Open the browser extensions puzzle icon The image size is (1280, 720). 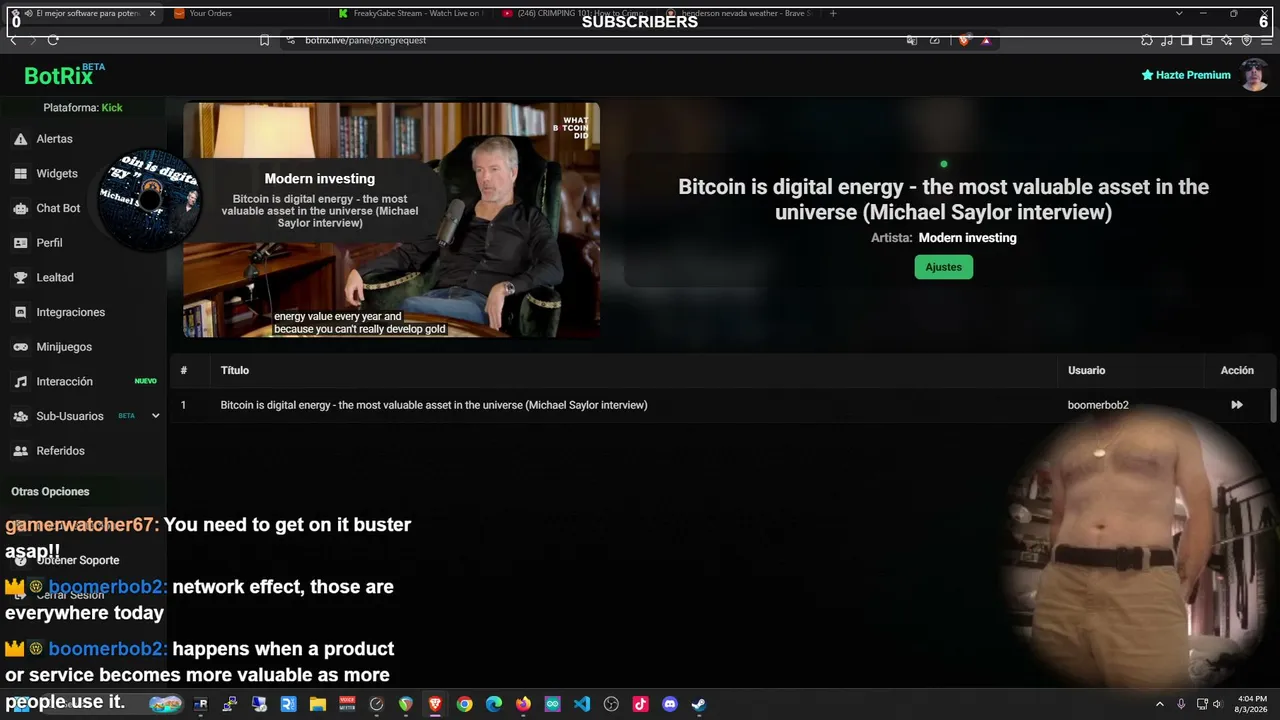pyautogui.click(x=1146, y=40)
